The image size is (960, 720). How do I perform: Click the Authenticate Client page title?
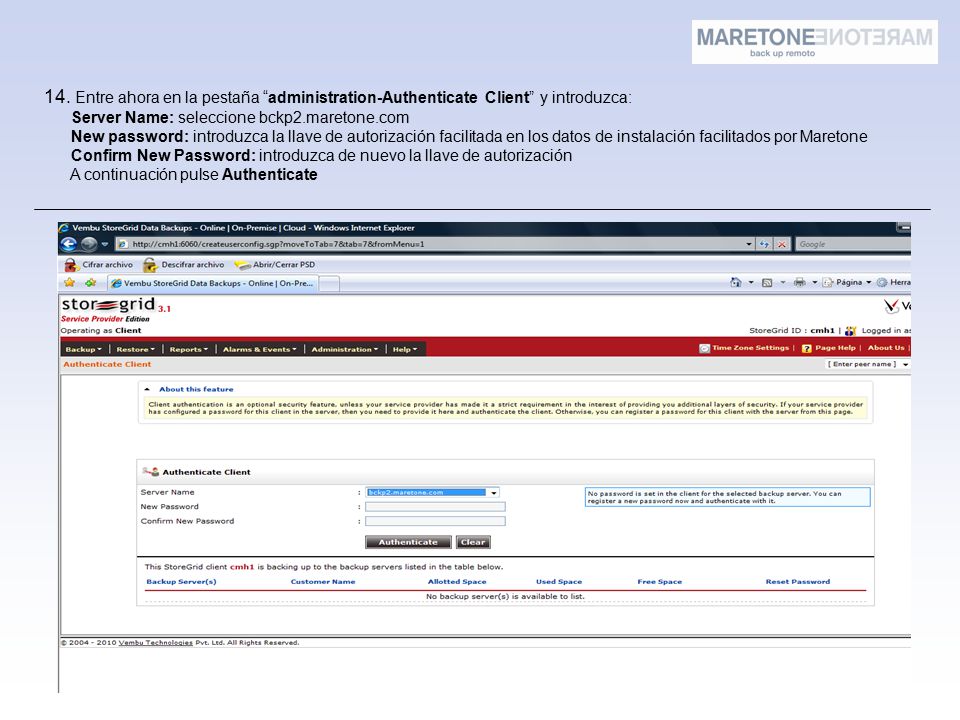coord(107,364)
